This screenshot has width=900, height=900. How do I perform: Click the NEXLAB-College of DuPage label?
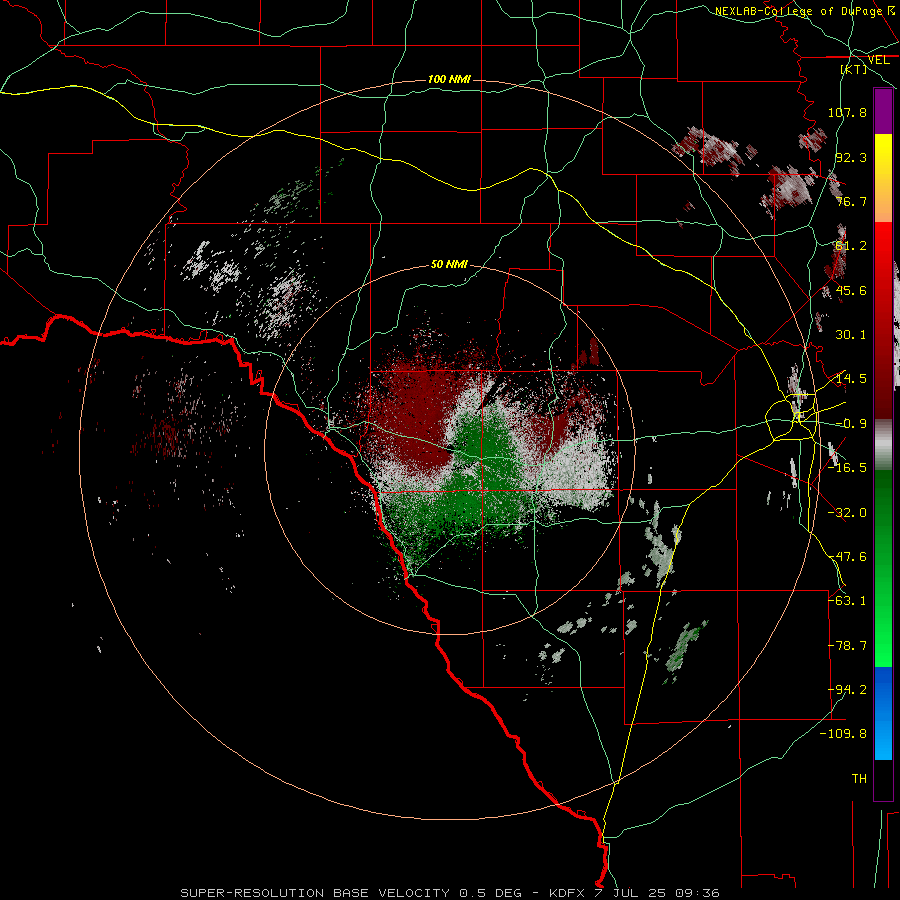[x=798, y=11]
